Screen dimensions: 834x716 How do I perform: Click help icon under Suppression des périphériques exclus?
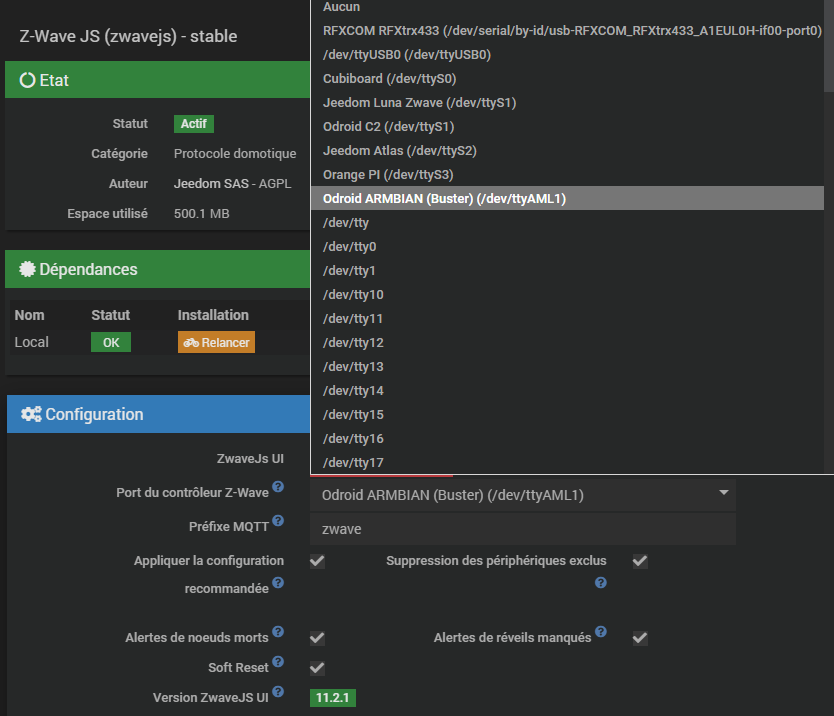pyautogui.click(x=601, y=582)
